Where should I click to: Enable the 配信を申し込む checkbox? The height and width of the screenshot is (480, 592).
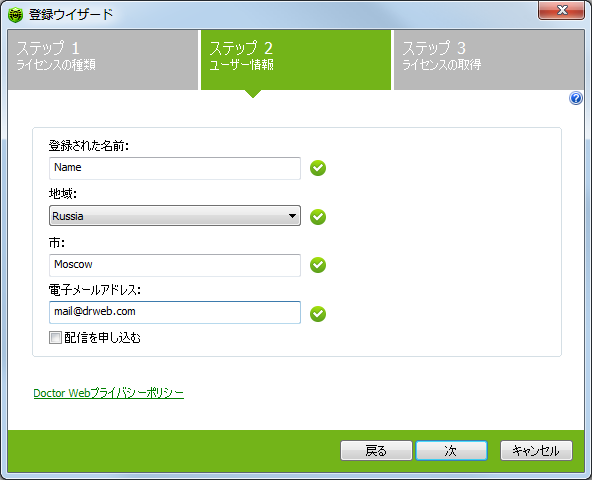click(55, 337)
